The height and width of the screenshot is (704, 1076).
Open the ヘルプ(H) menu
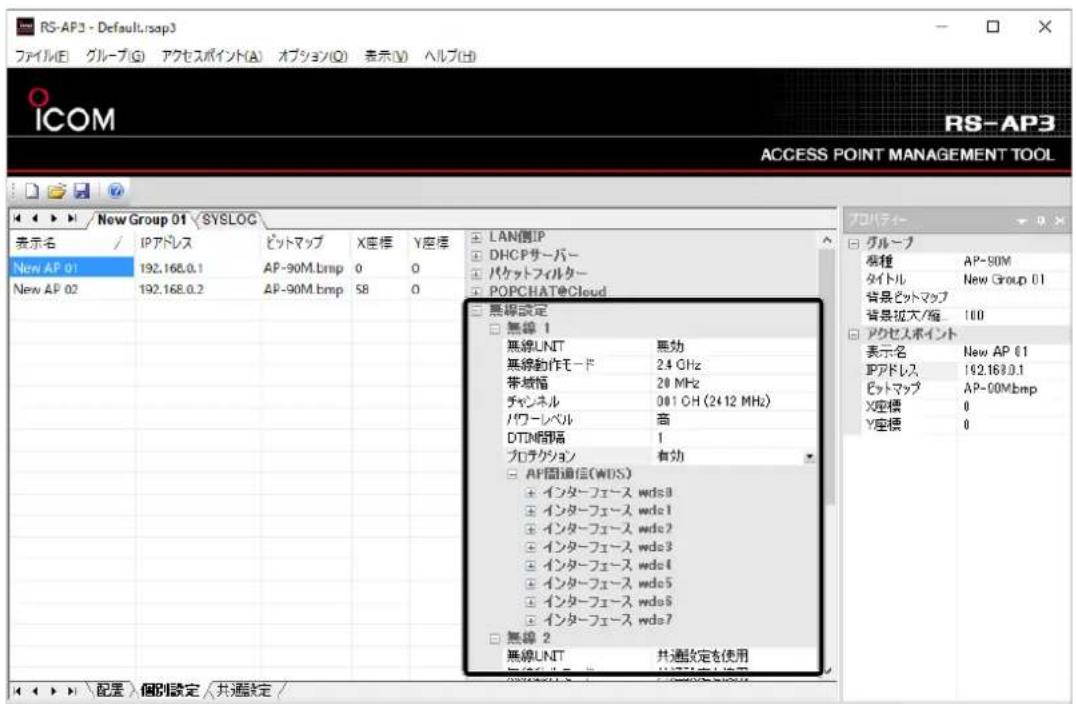[x=449, y=56]
